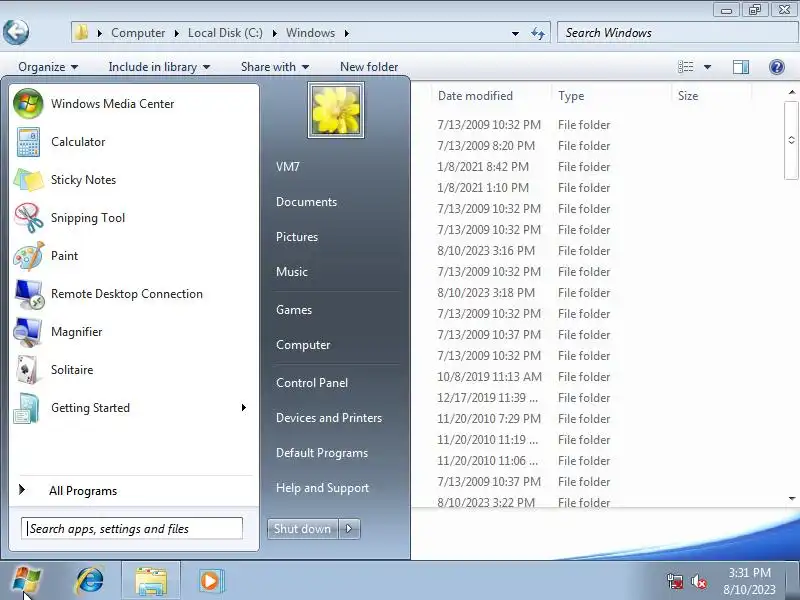
Task: Click the network status tray icon
Action: point(675,581)
